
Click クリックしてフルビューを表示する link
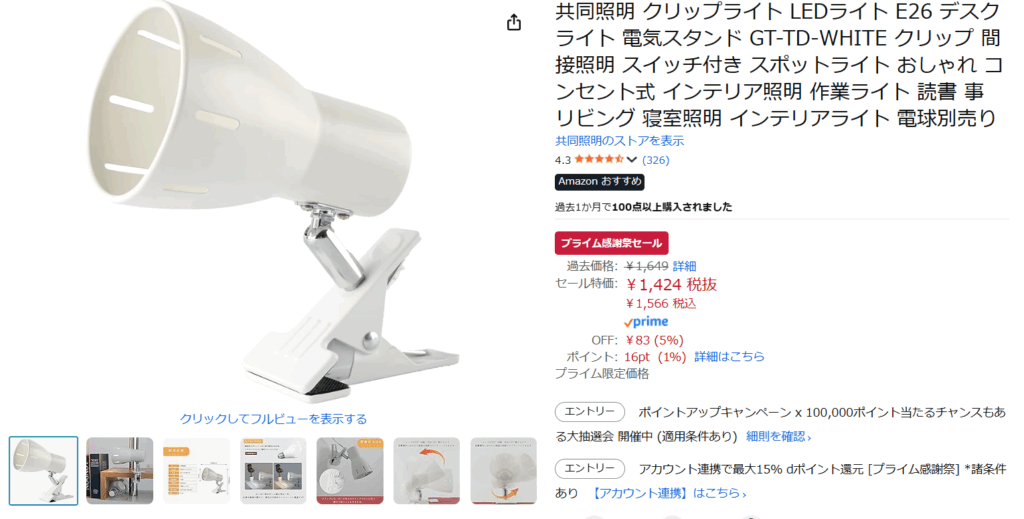(273, 419)
